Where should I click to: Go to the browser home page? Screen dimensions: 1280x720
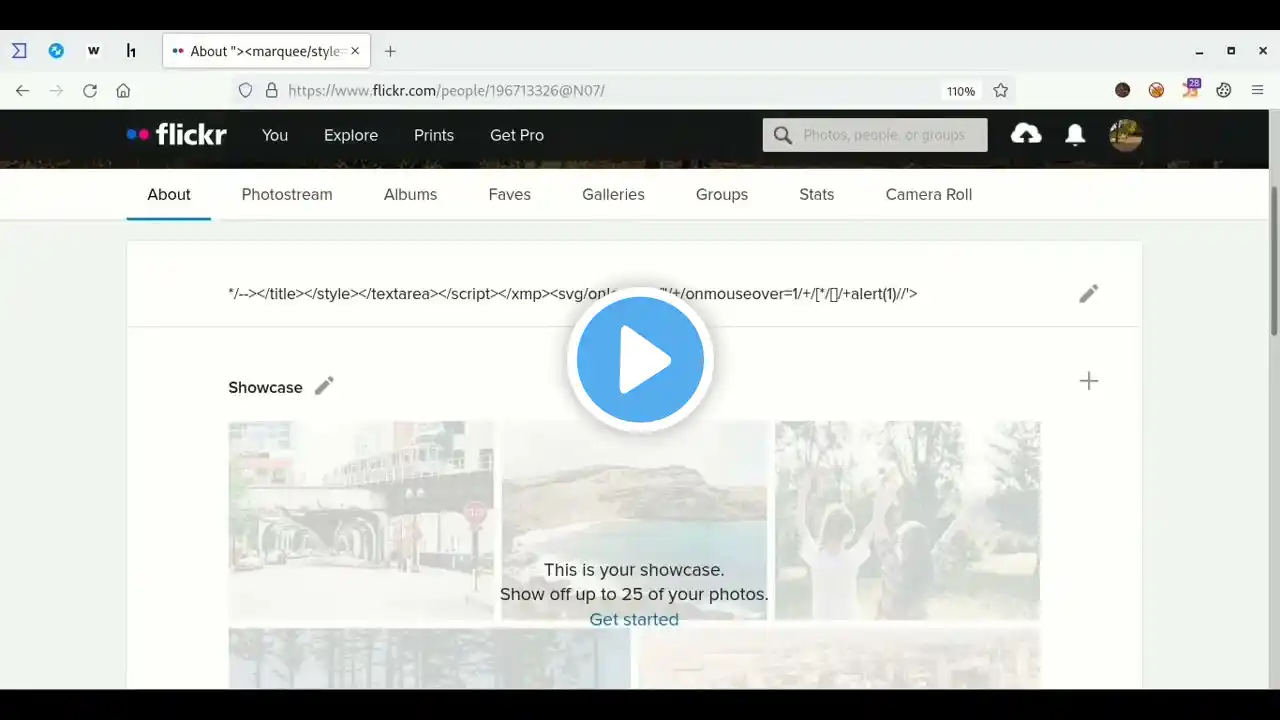[x=123, y=91]
